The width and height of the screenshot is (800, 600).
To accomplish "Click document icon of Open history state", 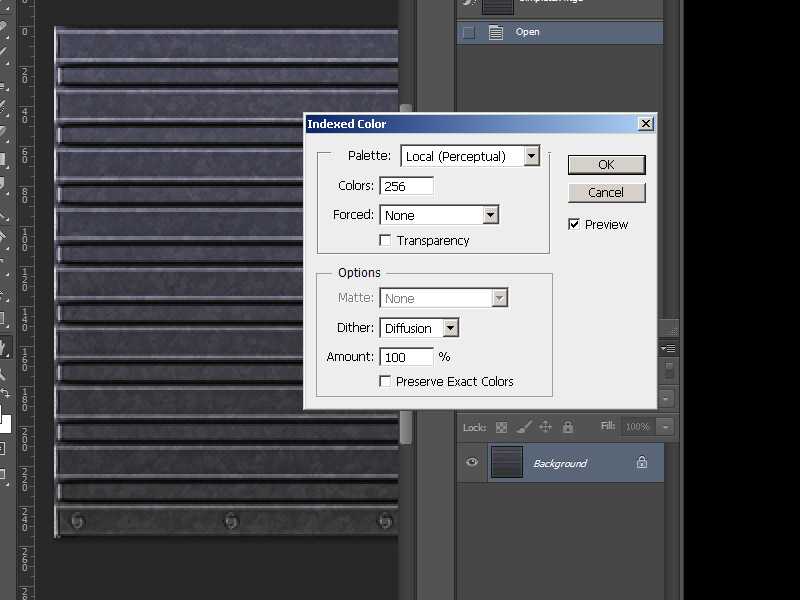I will (x=495, y=33).
